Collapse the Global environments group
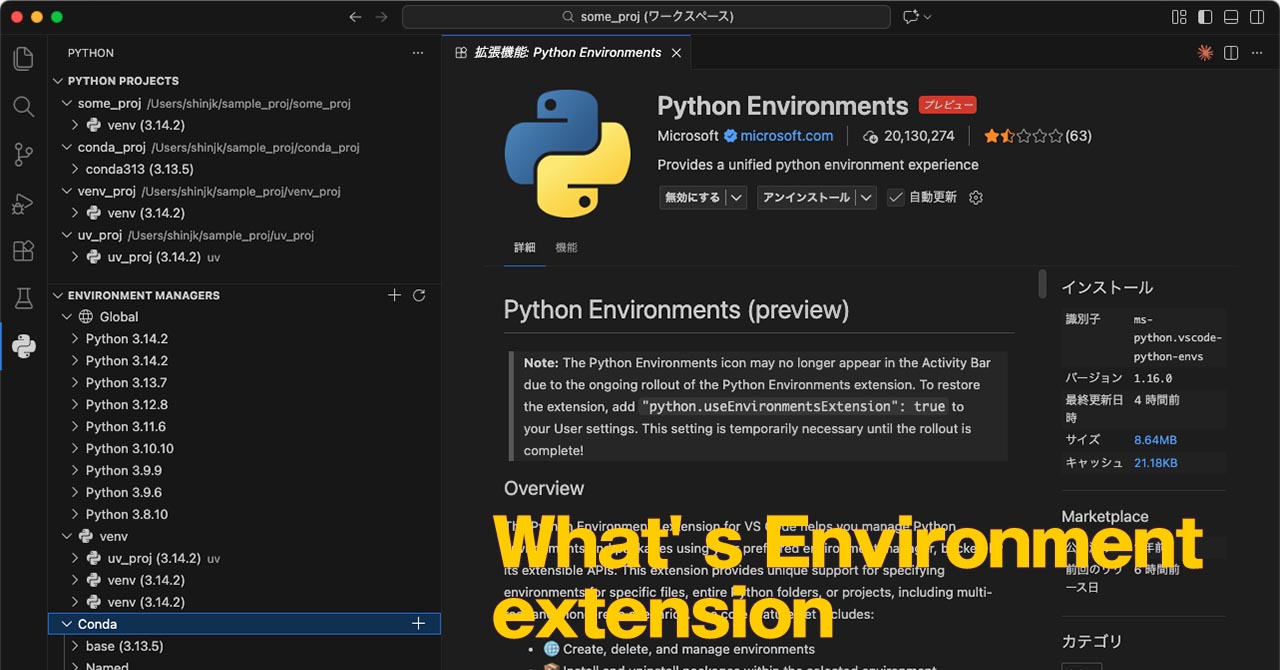Screen dimensions: 1280x670 tap(66, 316)
